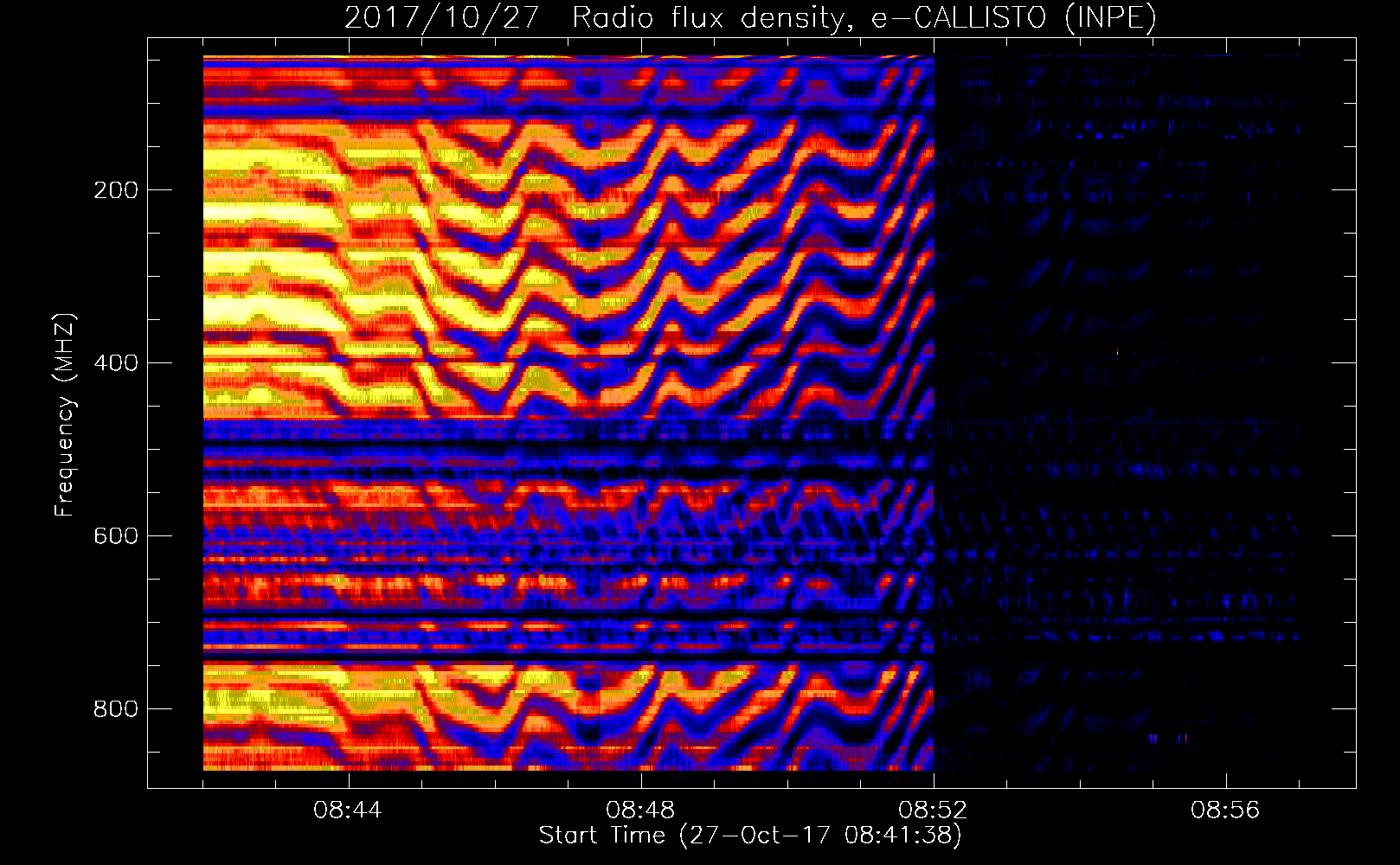Click the Start Time axis caption
The image size is (1400, 865).
click(750, 836)
